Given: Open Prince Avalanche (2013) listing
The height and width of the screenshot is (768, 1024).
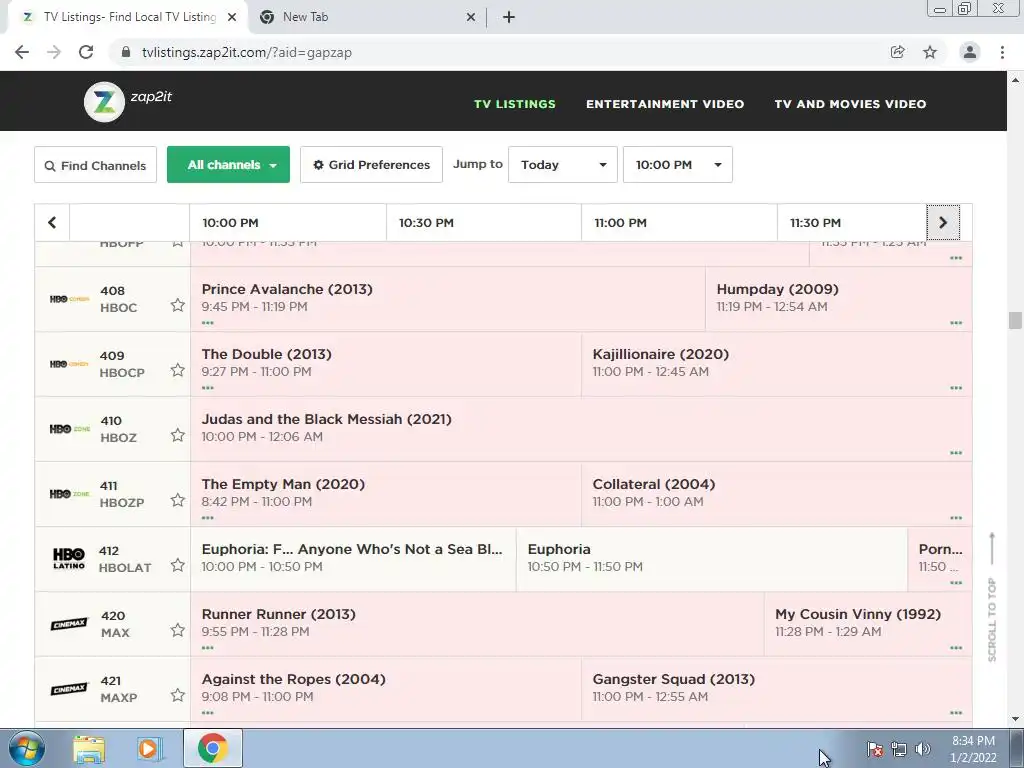Looking at the screenshot, I should click(287, 289).
